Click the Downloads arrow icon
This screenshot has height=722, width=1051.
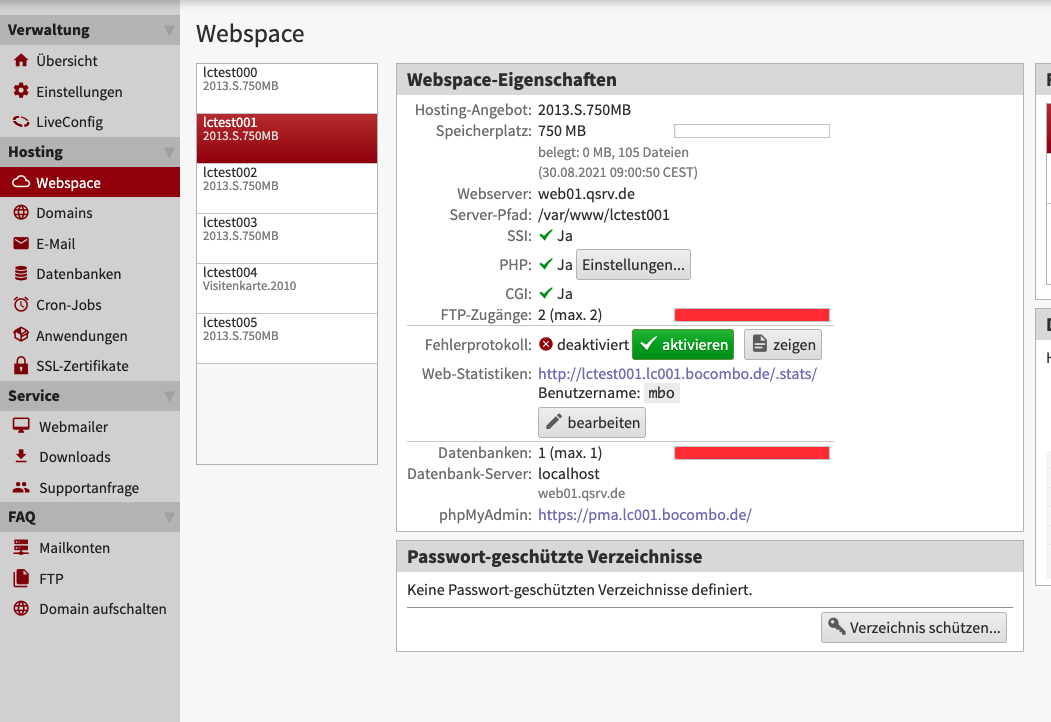tap(20, 456)
